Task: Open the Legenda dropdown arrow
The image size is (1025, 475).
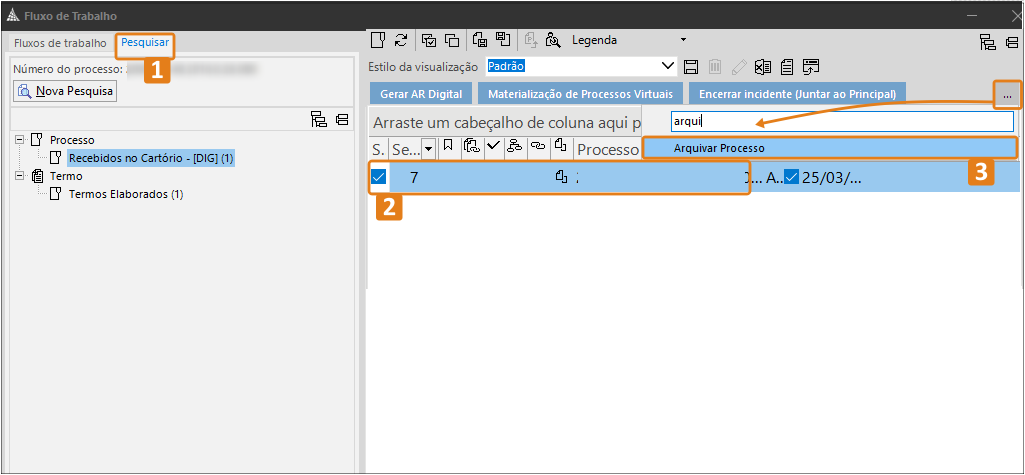Action: tap(683, 40)
